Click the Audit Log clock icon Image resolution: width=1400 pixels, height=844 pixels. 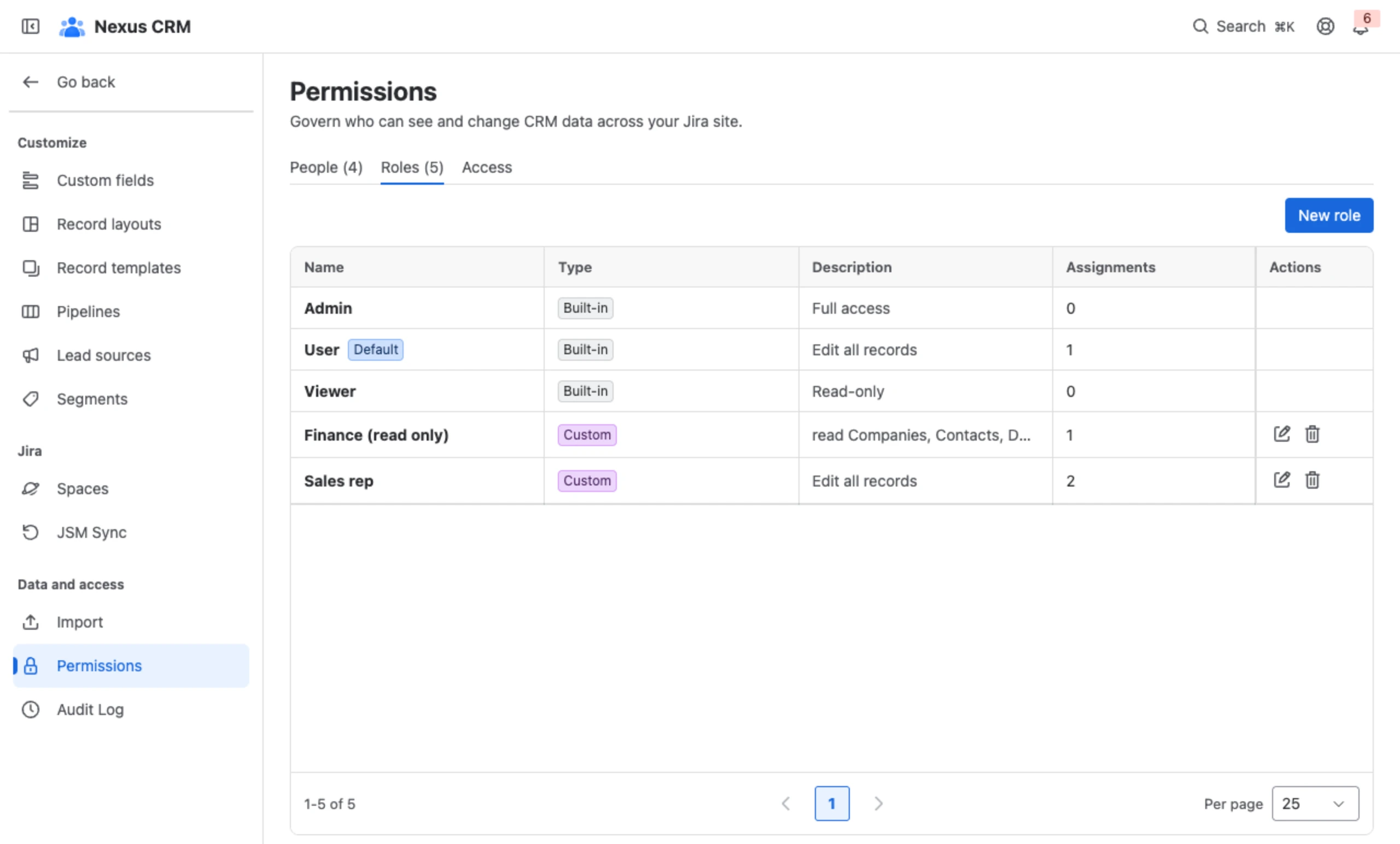click(x=31, y=710)
